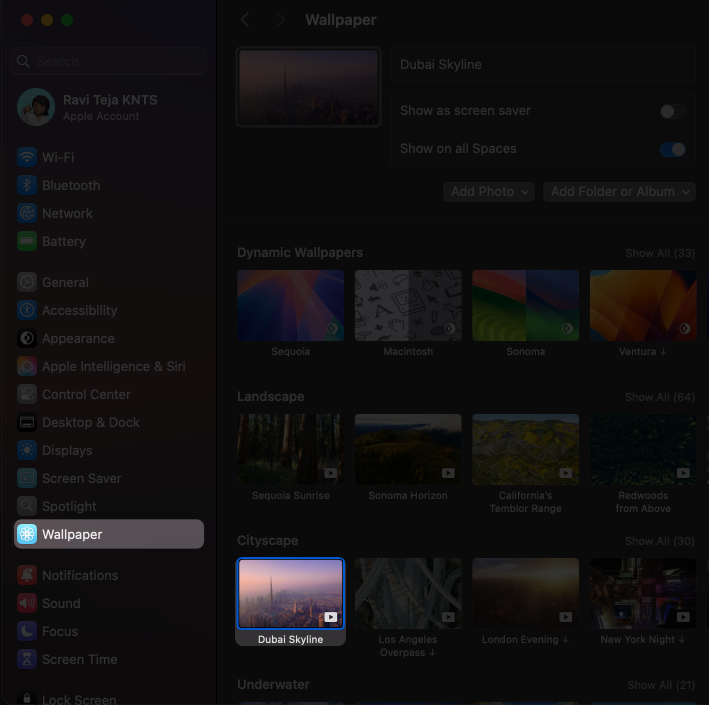The image size is (709, 705).
Task: Open Lock Screen icon in sidebar
Action: (27, 699)
